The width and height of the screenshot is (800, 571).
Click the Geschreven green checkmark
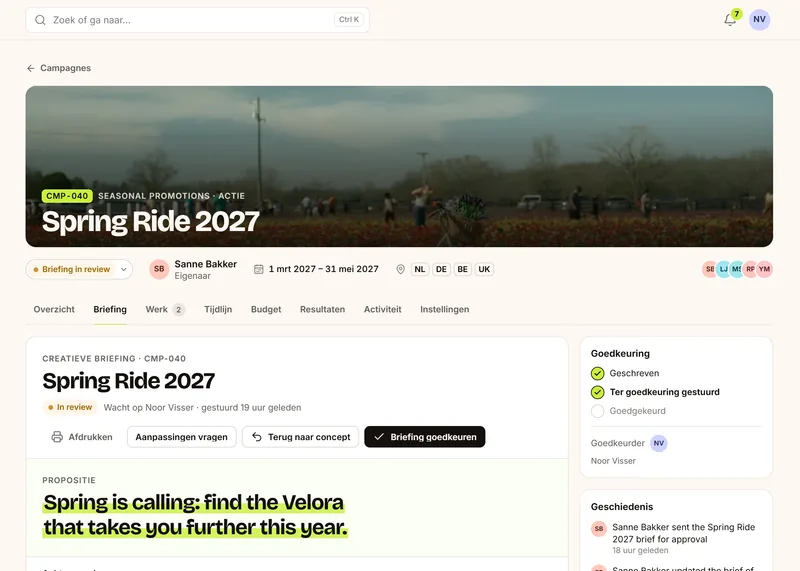pos(597,374)
